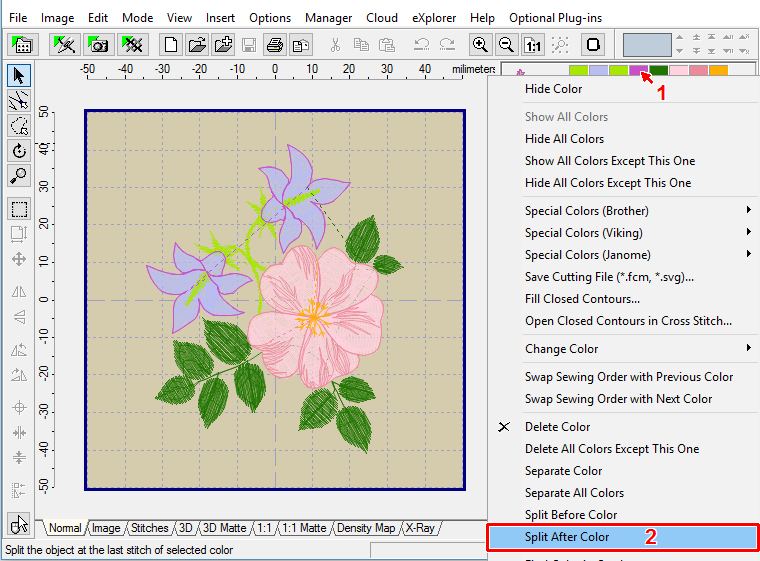Open the Manager menu
This screenshot has width=760, height=561.
[x=328, y=18]
